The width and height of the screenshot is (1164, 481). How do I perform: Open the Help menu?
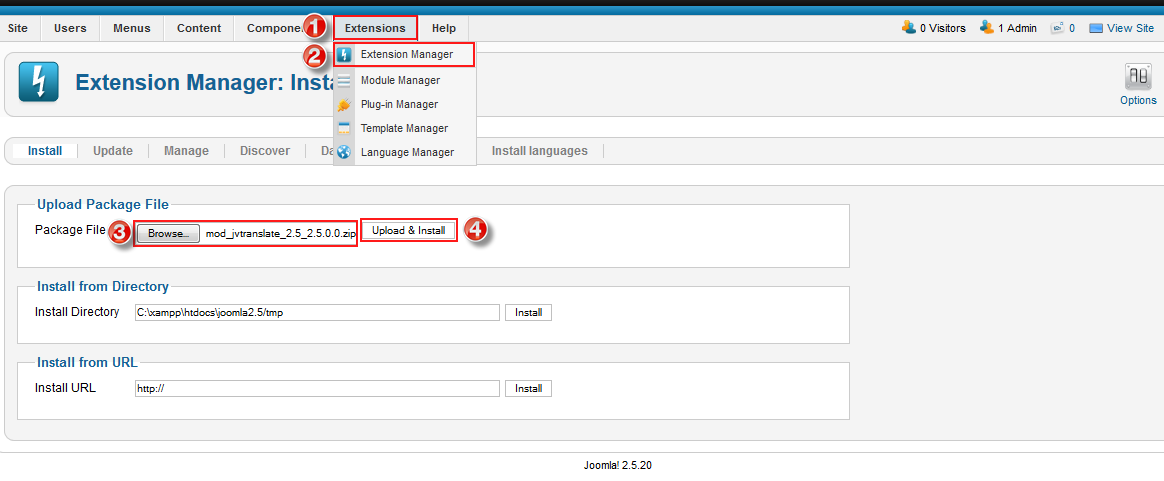click(x=444, y=28)
